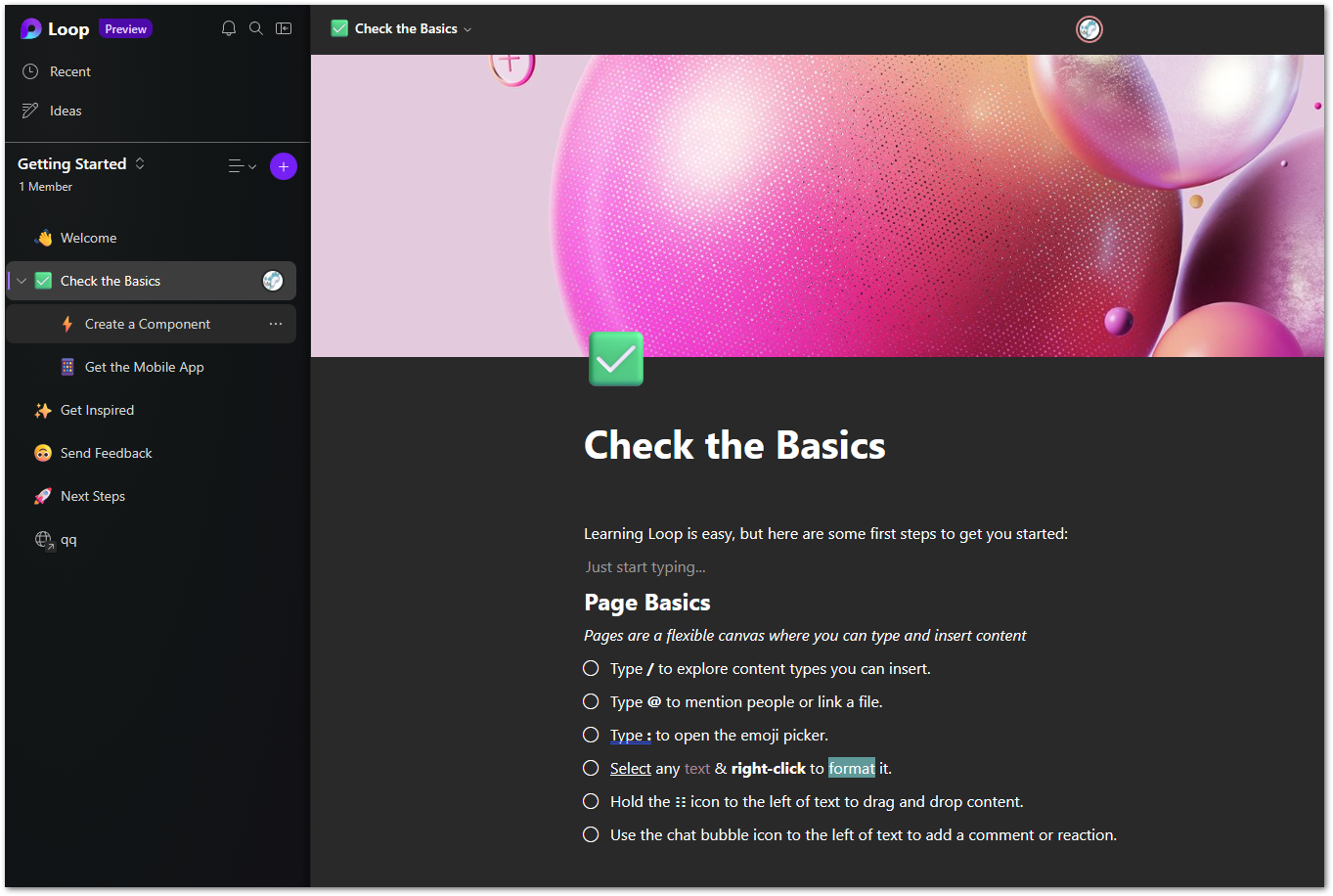Open the page list sort/filter dropdown
Screen dimensions: 1333x896
[242, 166]
